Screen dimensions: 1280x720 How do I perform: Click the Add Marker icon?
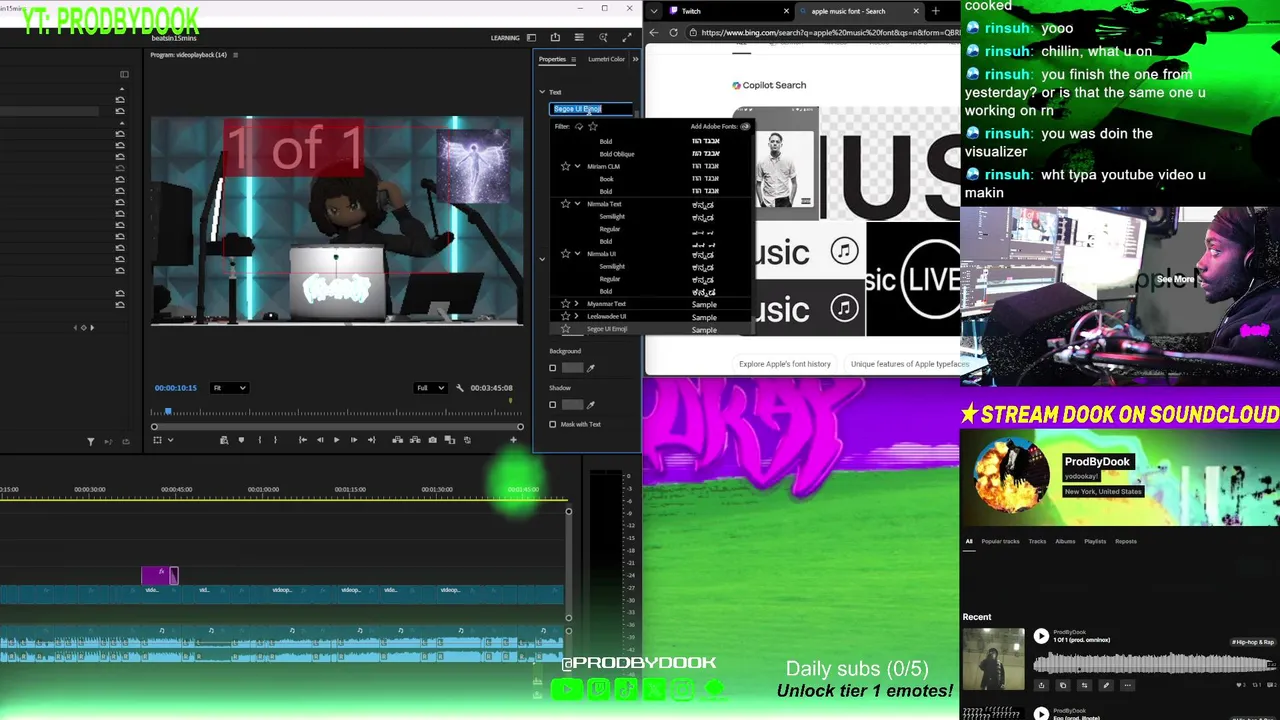pos(241,440)
